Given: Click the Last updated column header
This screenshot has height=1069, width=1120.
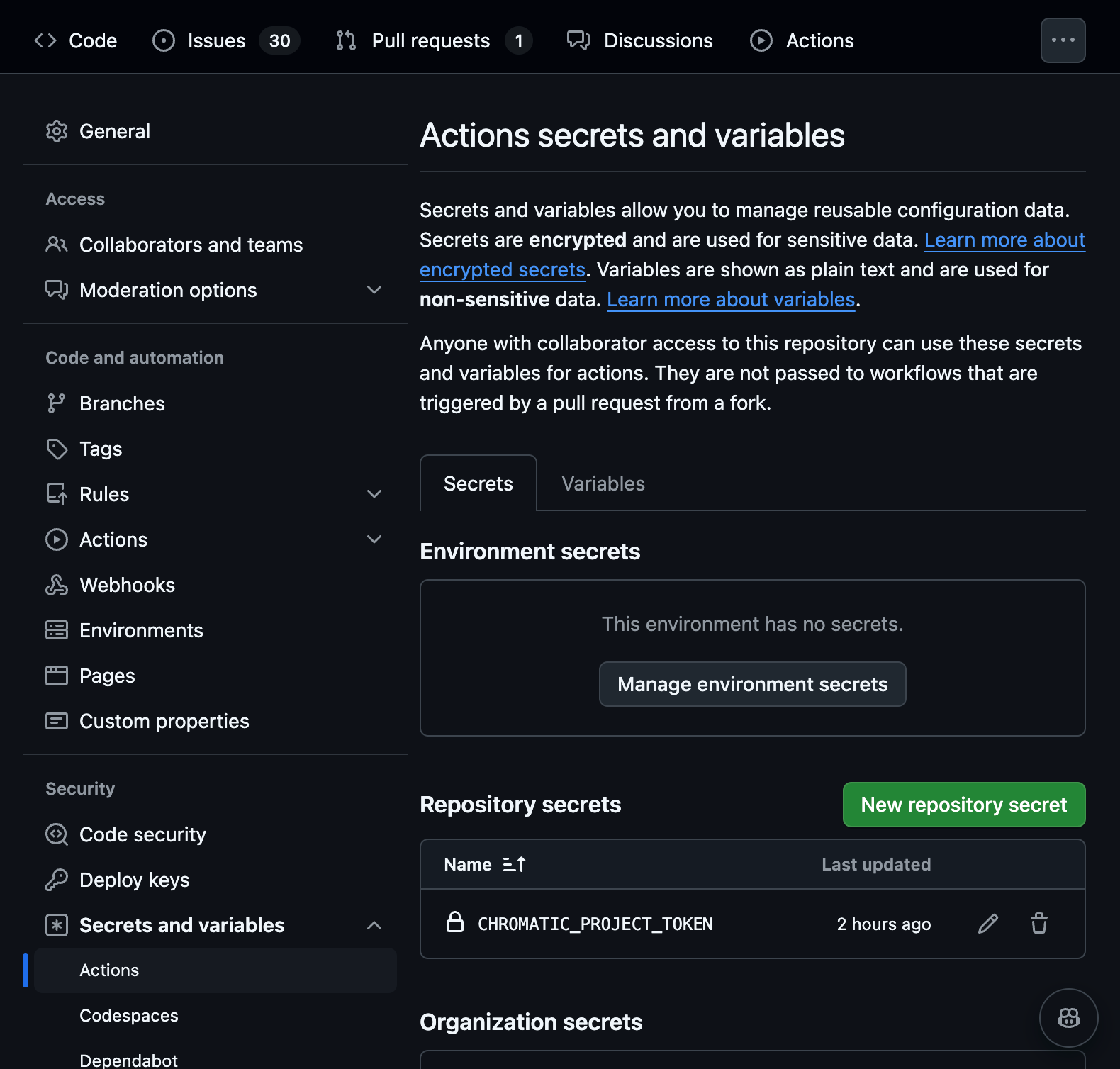Looking at the screenshot, I should click(876, 864).
